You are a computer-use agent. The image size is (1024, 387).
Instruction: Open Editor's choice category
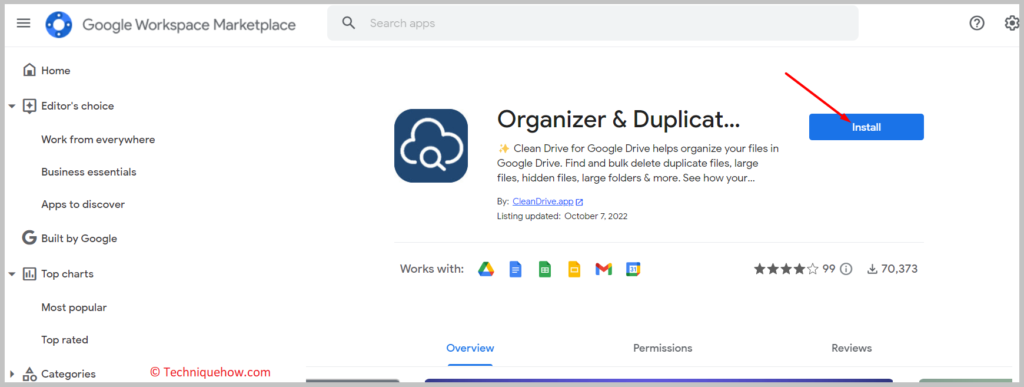click(x=77, y=106)
